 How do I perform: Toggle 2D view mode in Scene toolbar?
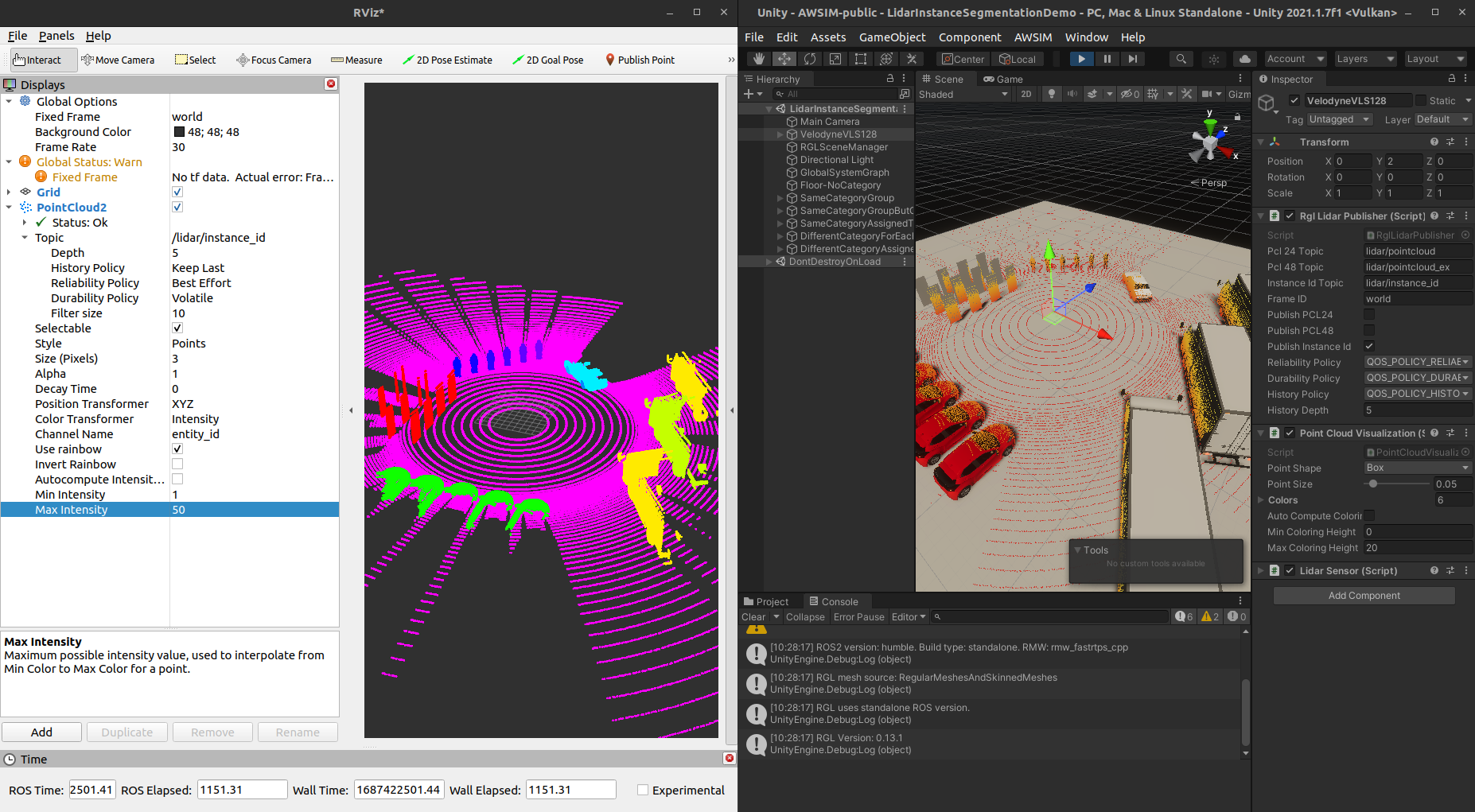pos(1026,94)
